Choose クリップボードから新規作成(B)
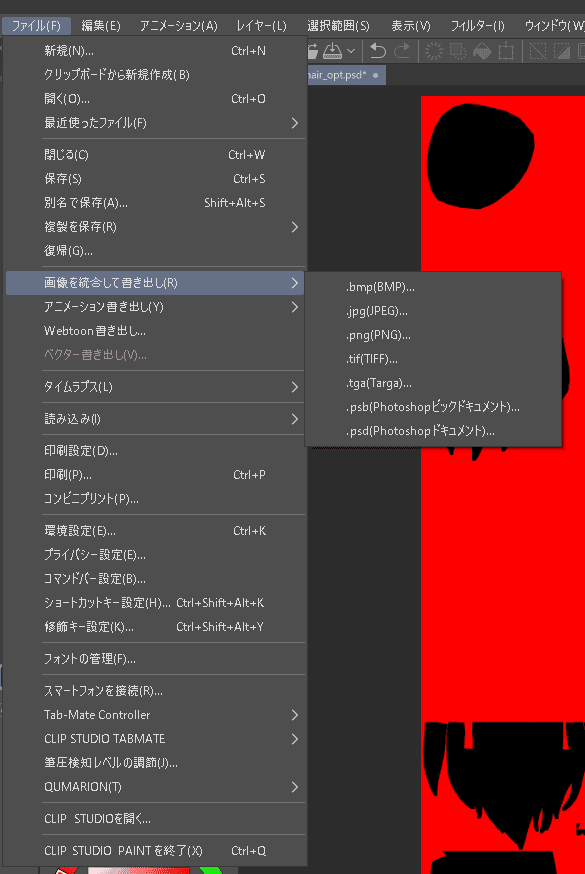Screen dimensions: 585x874 pyautogui.click(x=155, y=75)
